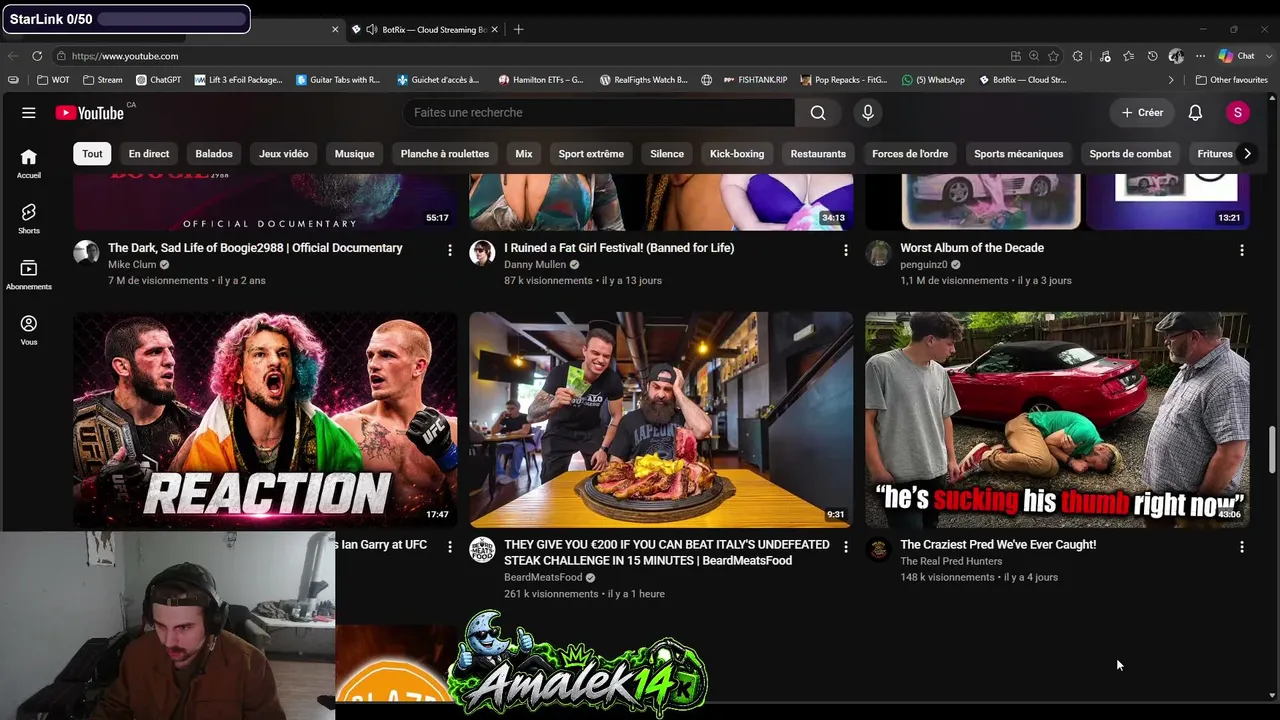Open Accueil in the sidebar
The image size is (1280, 720).
point(29,163)
